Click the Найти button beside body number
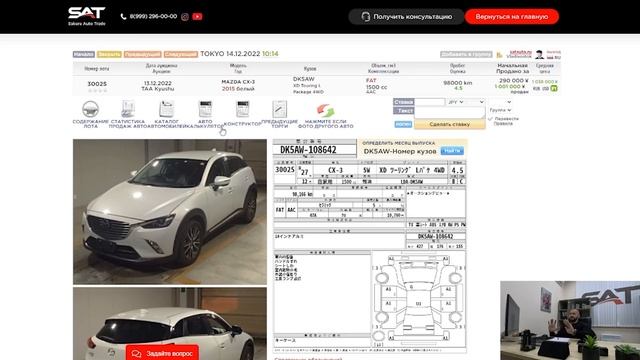Image resolution: width=640 pixels, height=360 pixels. (452, 151)
